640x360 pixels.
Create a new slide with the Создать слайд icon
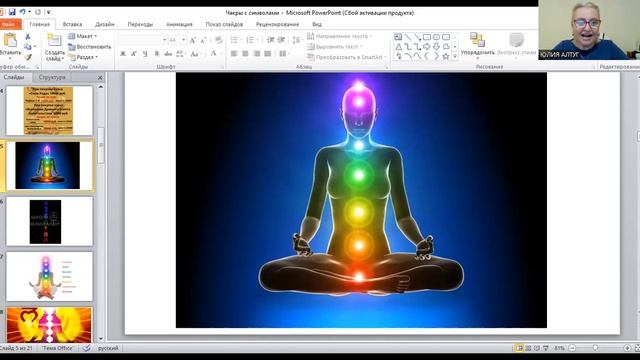tap(54, 41)
